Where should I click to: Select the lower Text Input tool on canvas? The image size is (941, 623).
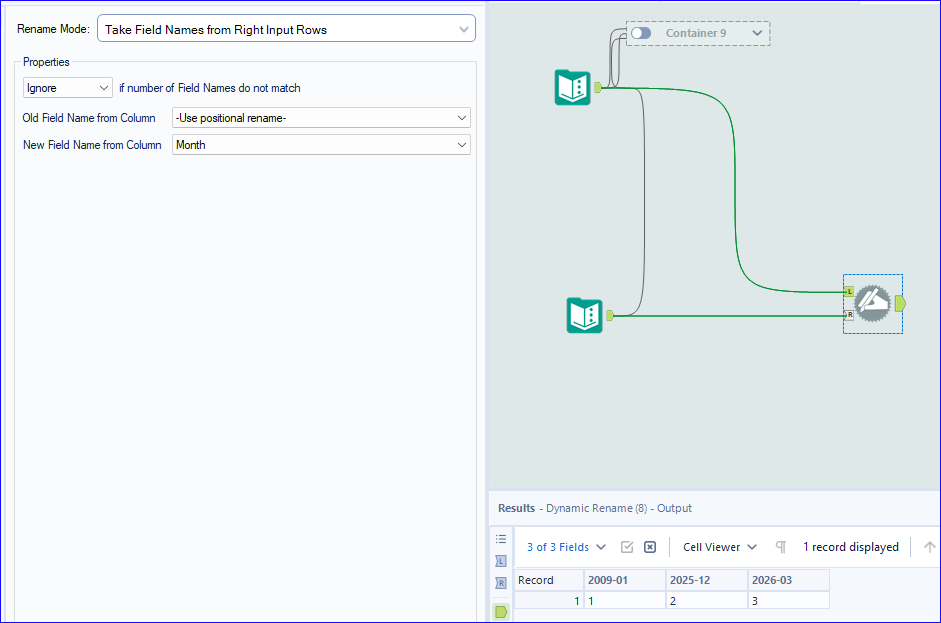(x=585, y=315)
